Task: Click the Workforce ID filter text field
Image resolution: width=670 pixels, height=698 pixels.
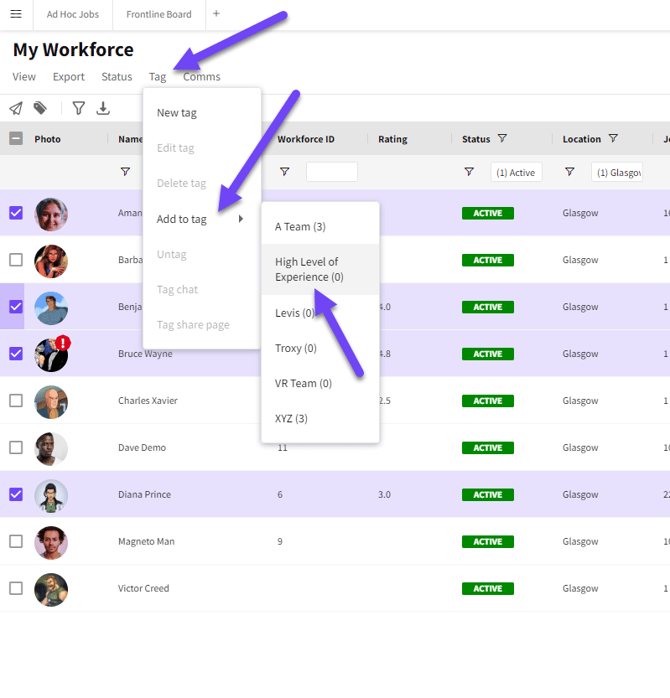Action: 332,172
